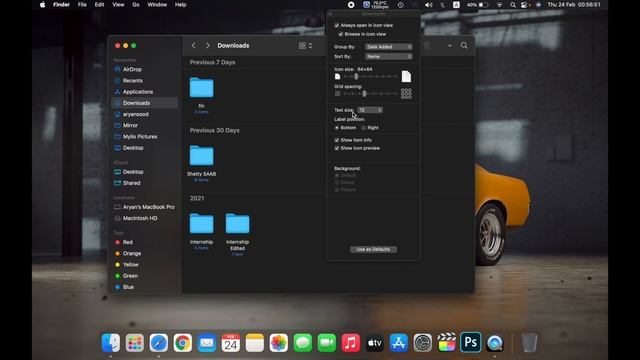Launch Google Chrome from the Dock

click(x=183, y=343)
